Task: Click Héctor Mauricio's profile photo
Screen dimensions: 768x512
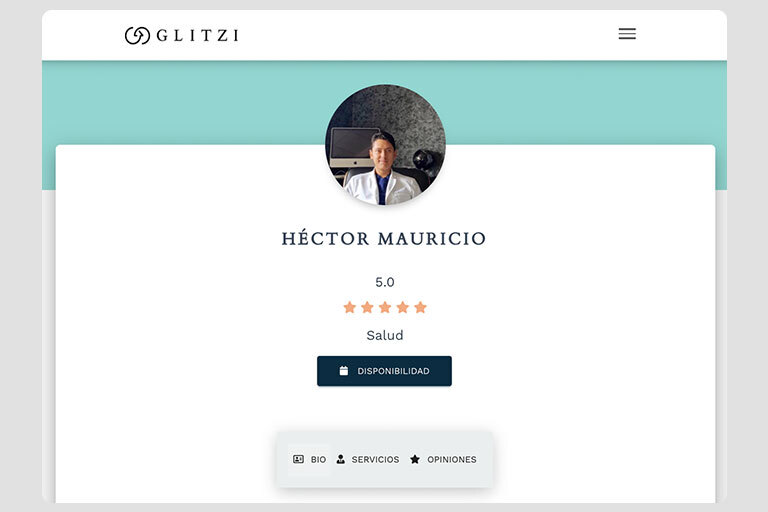Action: 385,145
